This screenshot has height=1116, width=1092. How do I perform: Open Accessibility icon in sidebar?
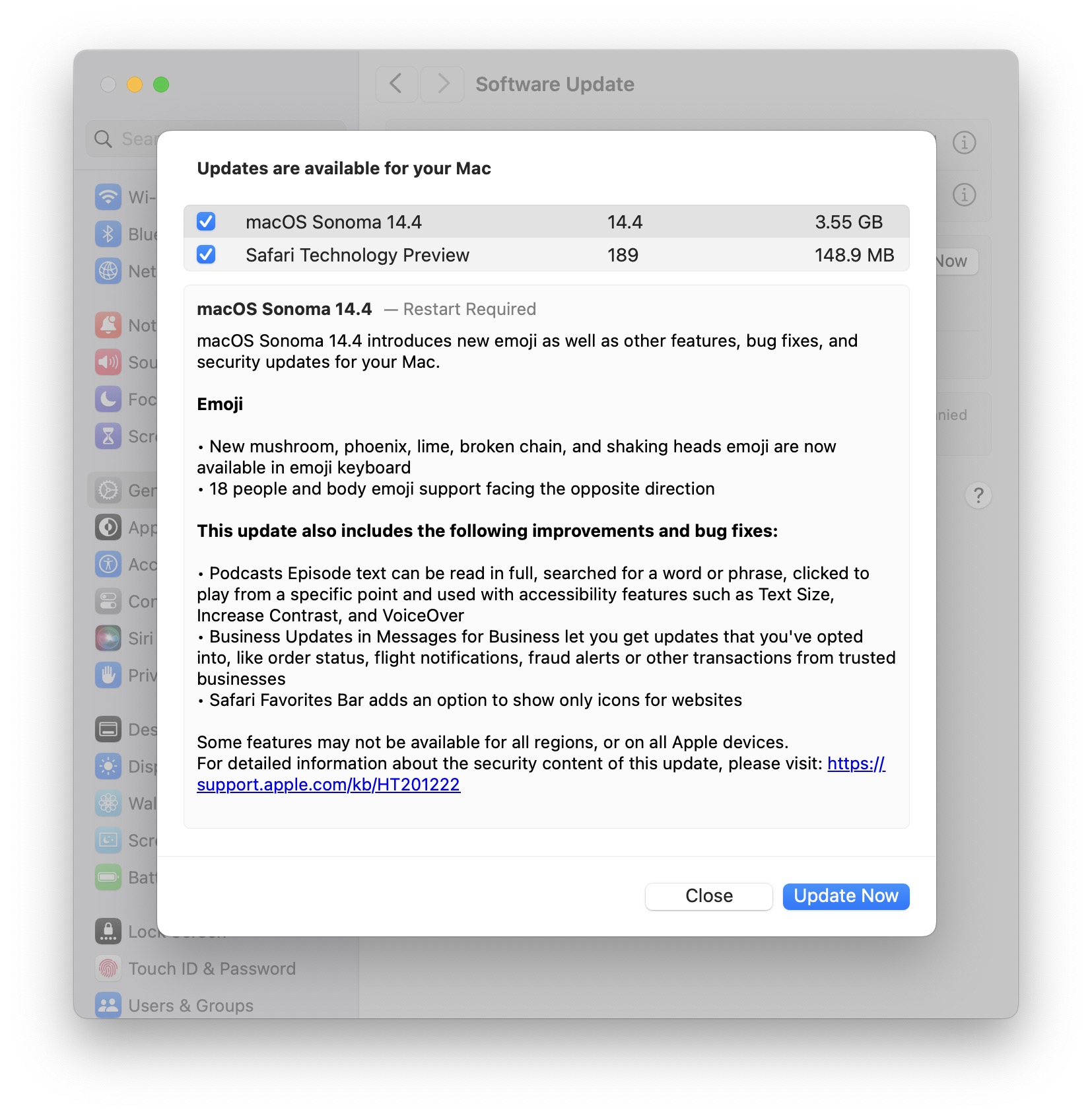(108, 564)
